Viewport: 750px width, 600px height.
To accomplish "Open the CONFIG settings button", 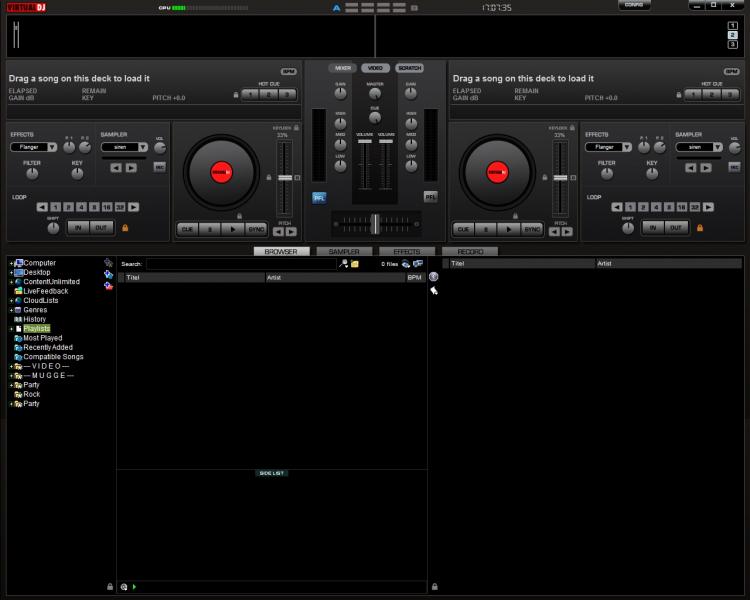I will click(x=633, y=6).
